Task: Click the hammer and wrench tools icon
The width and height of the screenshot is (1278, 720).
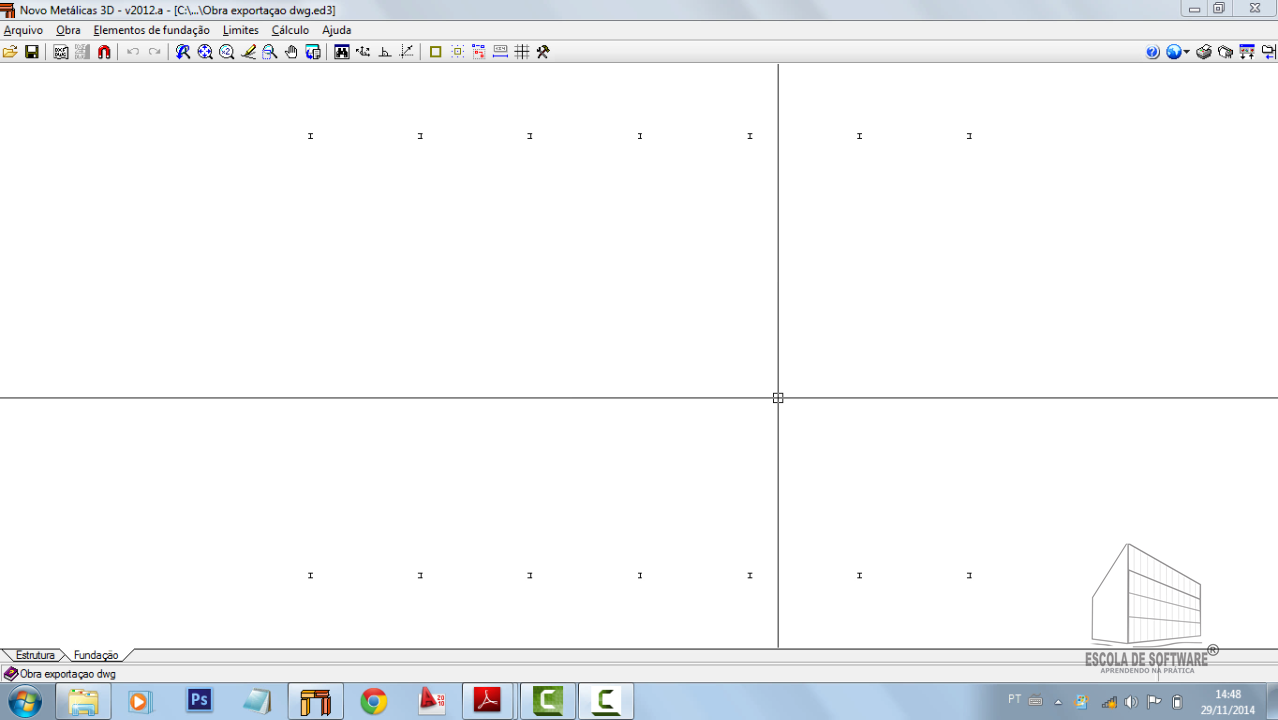Action: (543, 52)
